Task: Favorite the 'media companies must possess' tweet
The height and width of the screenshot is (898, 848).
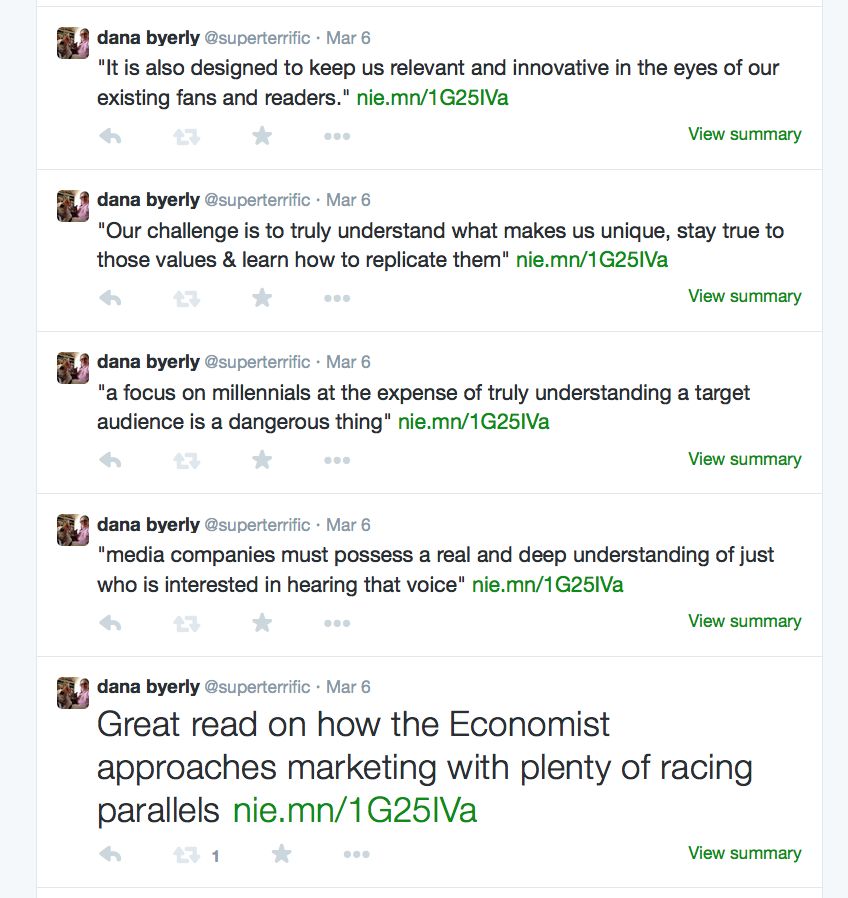Action: click(262, 623)
